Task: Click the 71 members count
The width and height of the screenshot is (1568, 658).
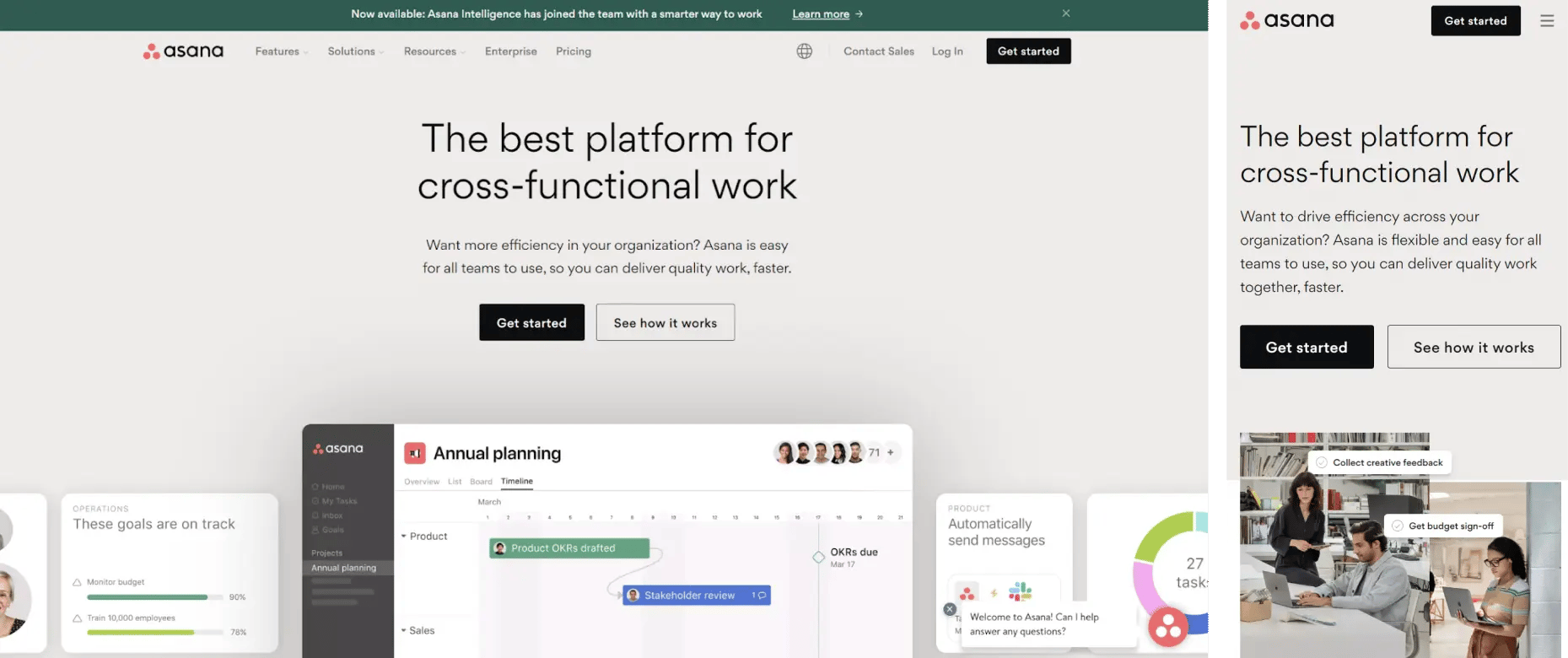Action: [x=874, y=453]
